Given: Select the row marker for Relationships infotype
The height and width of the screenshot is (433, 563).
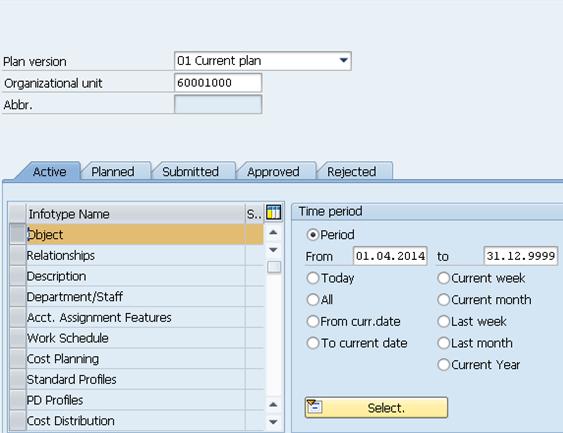Looking at the screenshot, I should [x=18, y=255].
